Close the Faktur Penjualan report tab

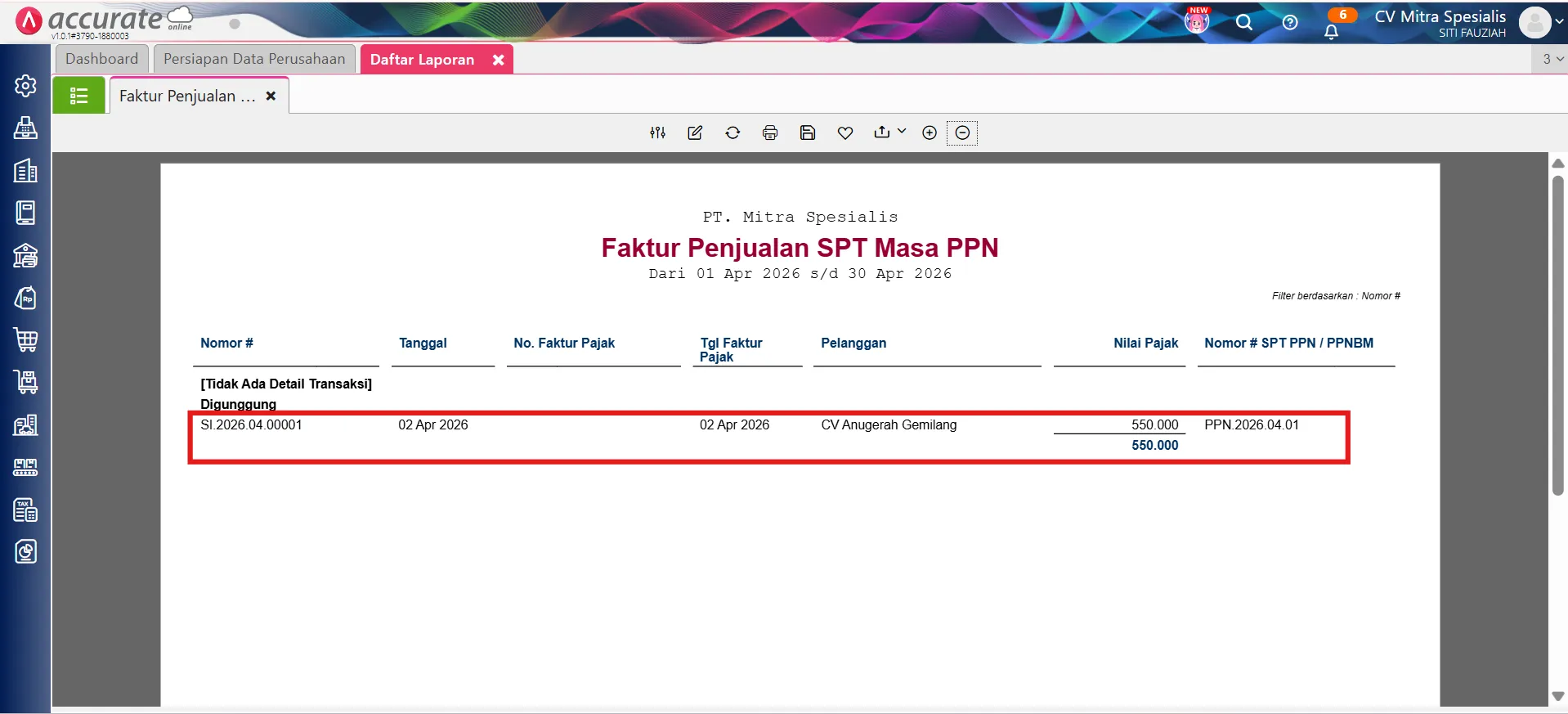271,96
